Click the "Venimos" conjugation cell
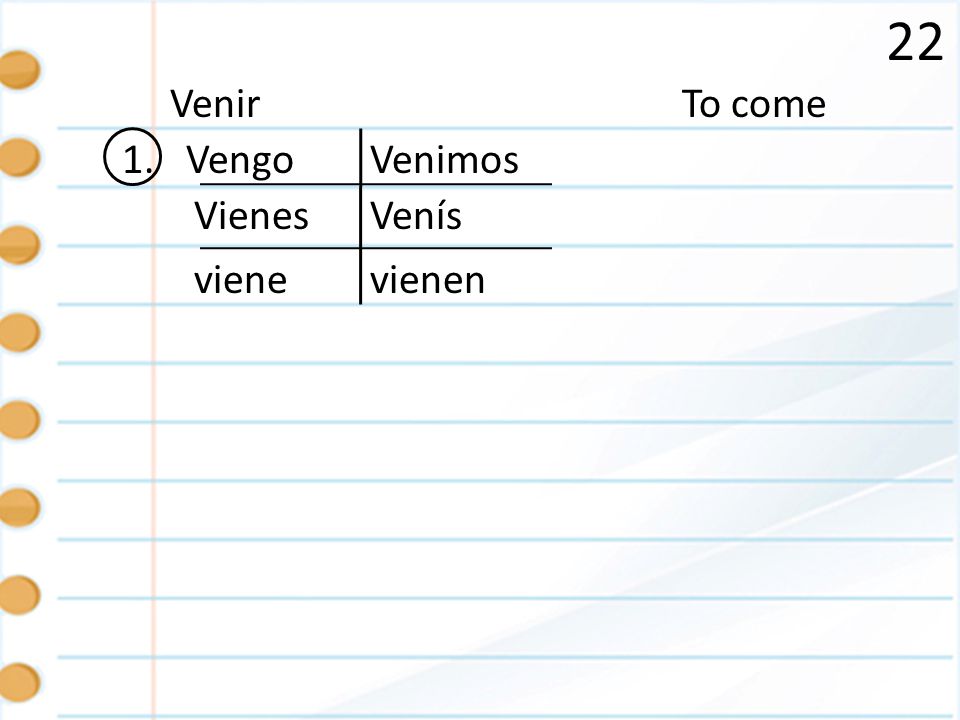The image size is (960, 720). pyautogui.click(x=444, y=160)
